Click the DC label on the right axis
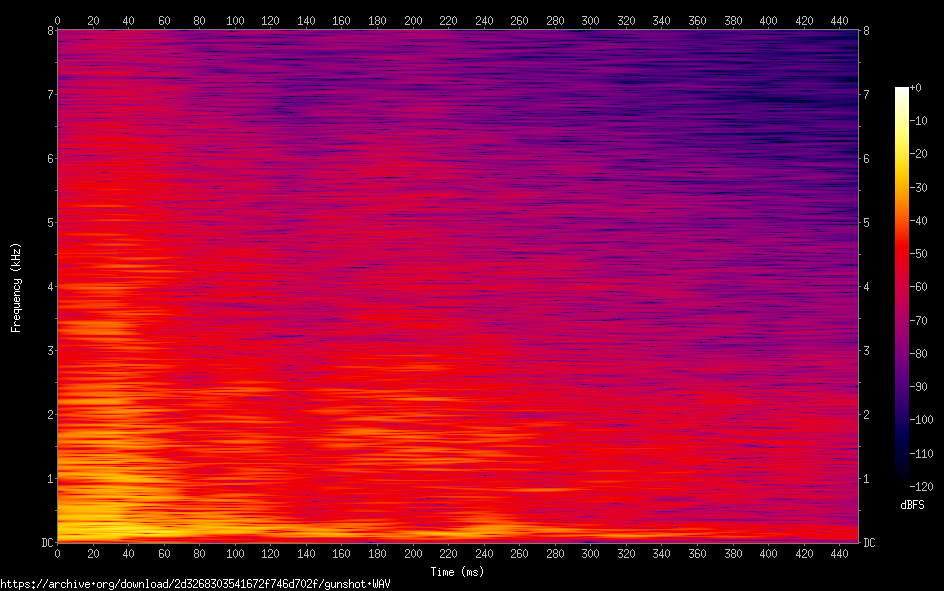The image size is (944, 591). click(x=869, y=542)
